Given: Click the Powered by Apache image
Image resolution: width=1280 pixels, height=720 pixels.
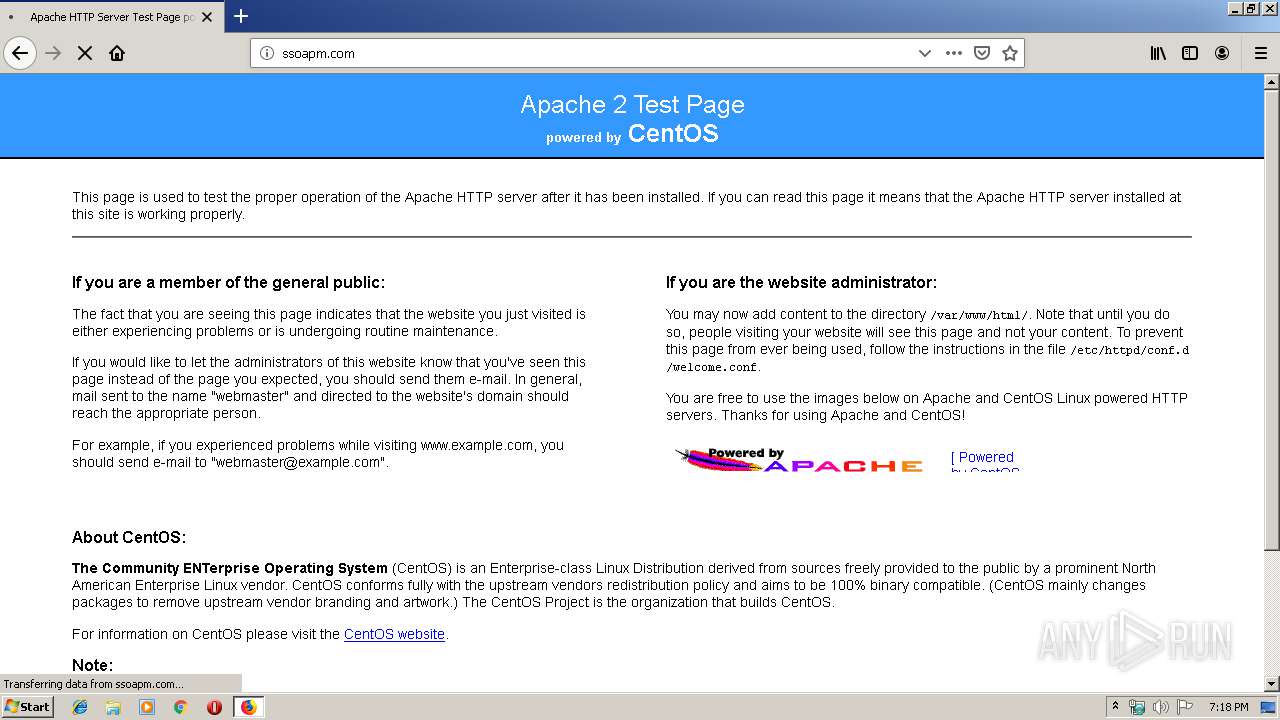Looking at the screenshot, I should pos(799,459).
